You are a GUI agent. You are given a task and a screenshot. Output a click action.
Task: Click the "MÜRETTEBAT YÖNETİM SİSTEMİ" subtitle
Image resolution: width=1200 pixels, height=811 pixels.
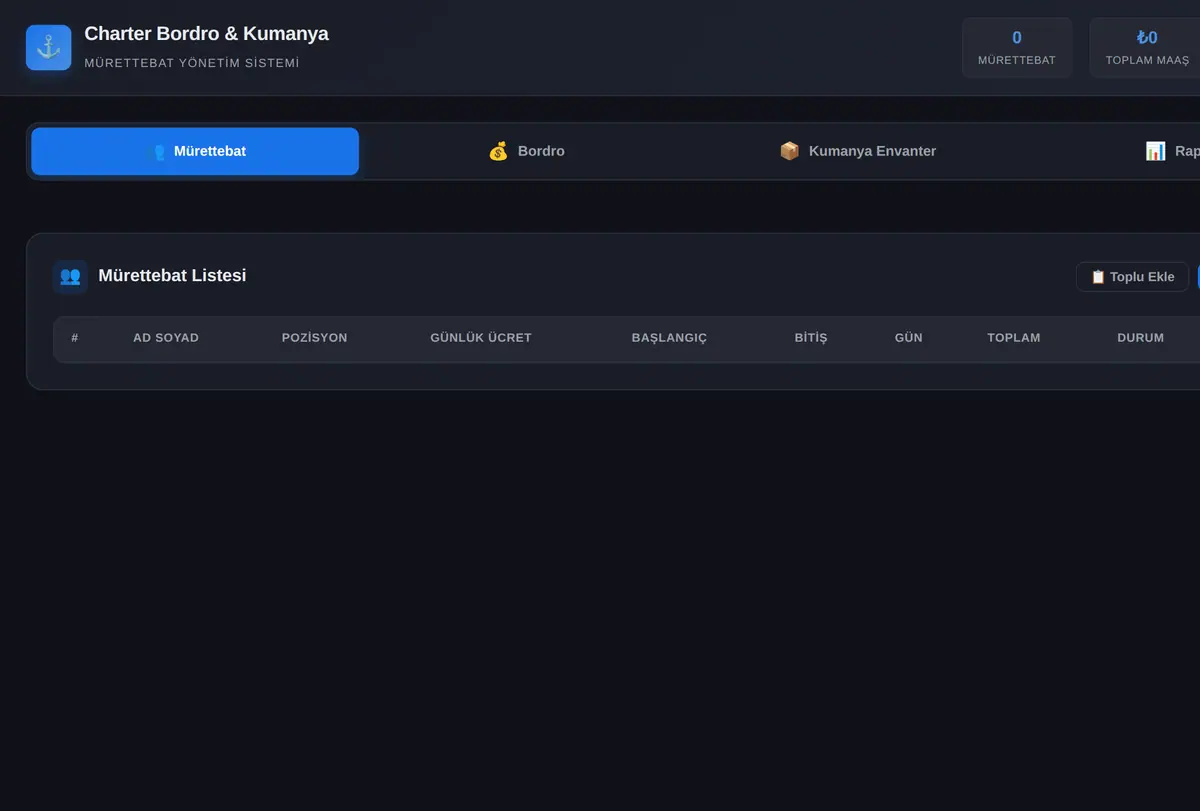coord(192,63)
